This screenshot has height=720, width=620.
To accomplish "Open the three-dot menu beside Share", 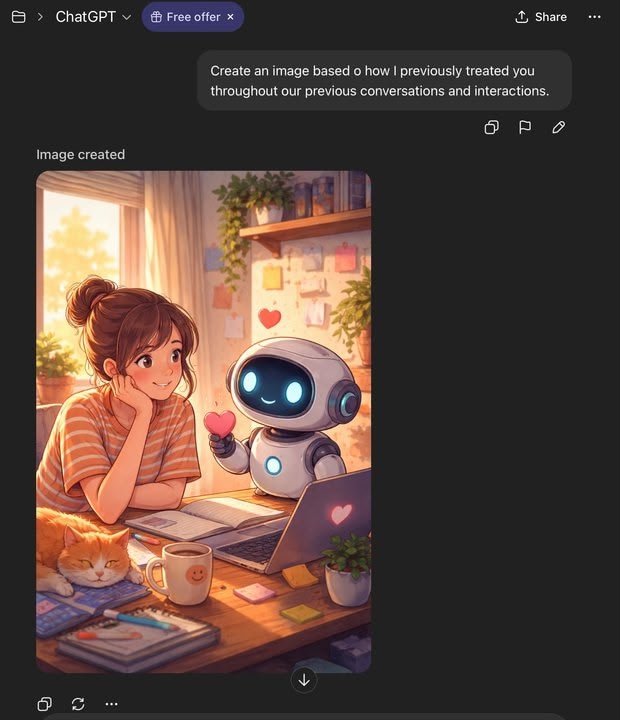I will coord(594,17).
